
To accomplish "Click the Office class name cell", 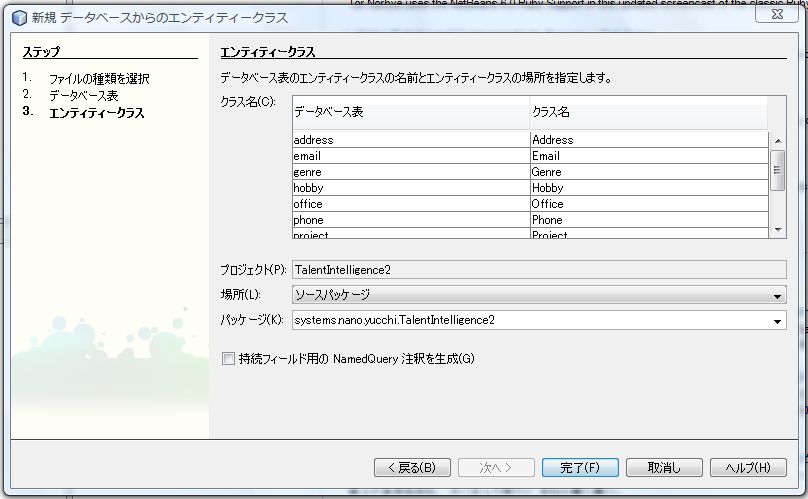I will pyautogui.click(x=648, y=204).
